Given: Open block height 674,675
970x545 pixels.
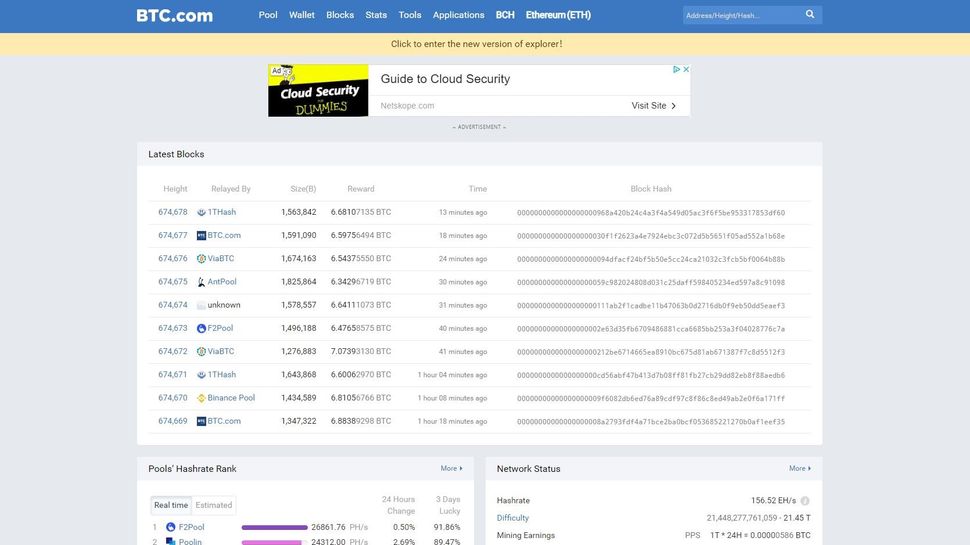Looking at the screenshot, I should [173, 282].
